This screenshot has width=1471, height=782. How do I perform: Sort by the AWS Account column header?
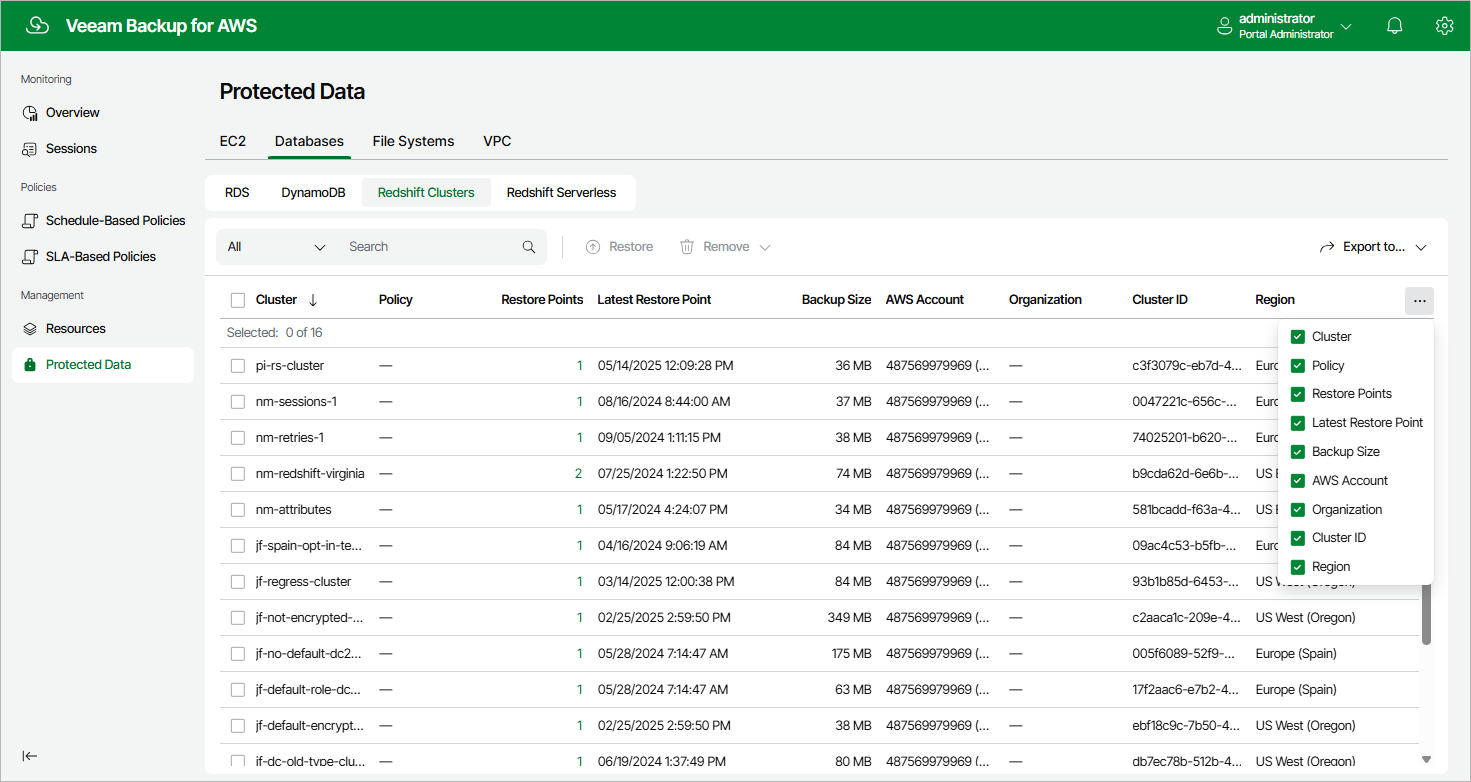(x=925, y=300)
